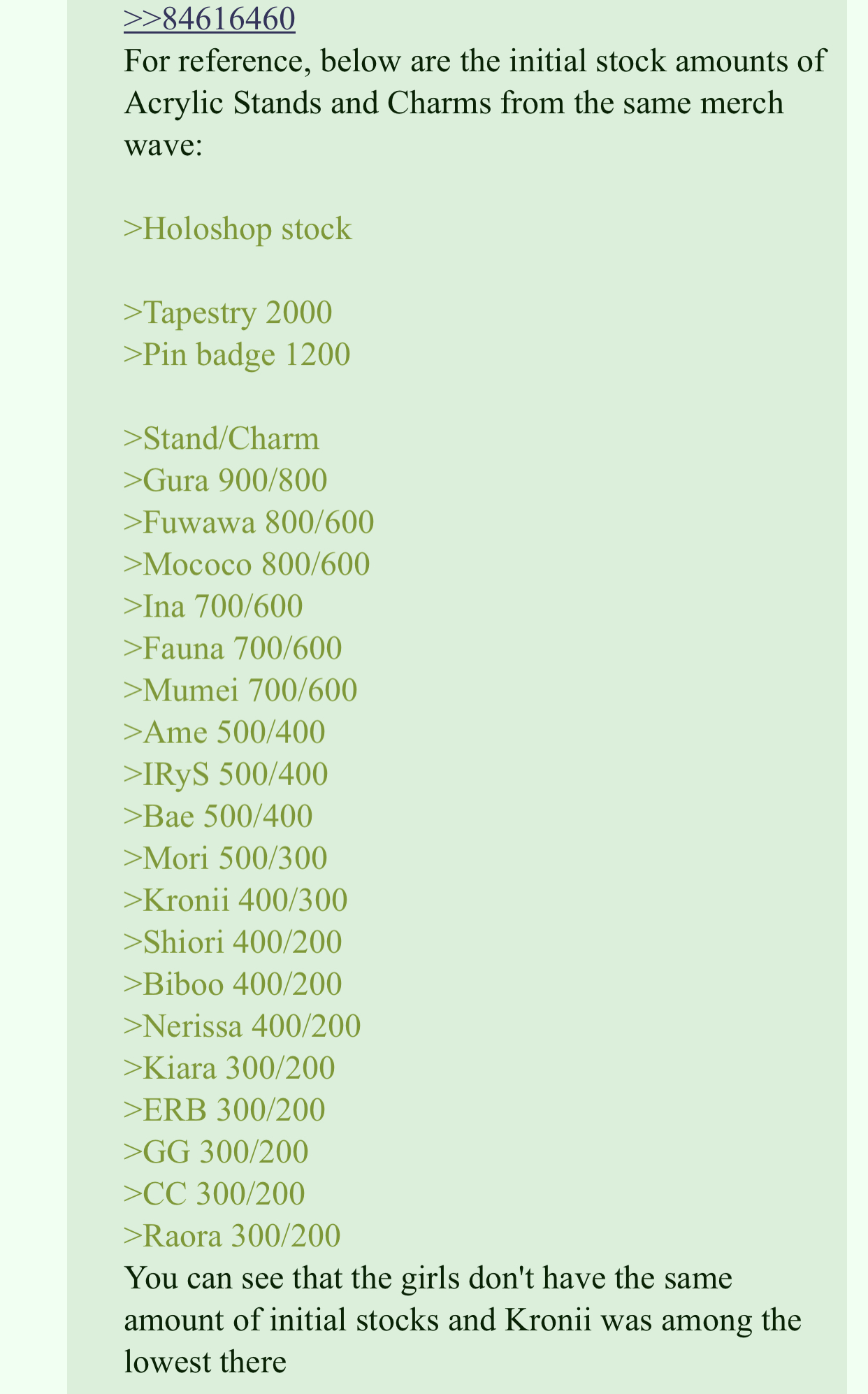
Task: Click the '>Kiara 300/200' line
Action: pos(229,1068)
